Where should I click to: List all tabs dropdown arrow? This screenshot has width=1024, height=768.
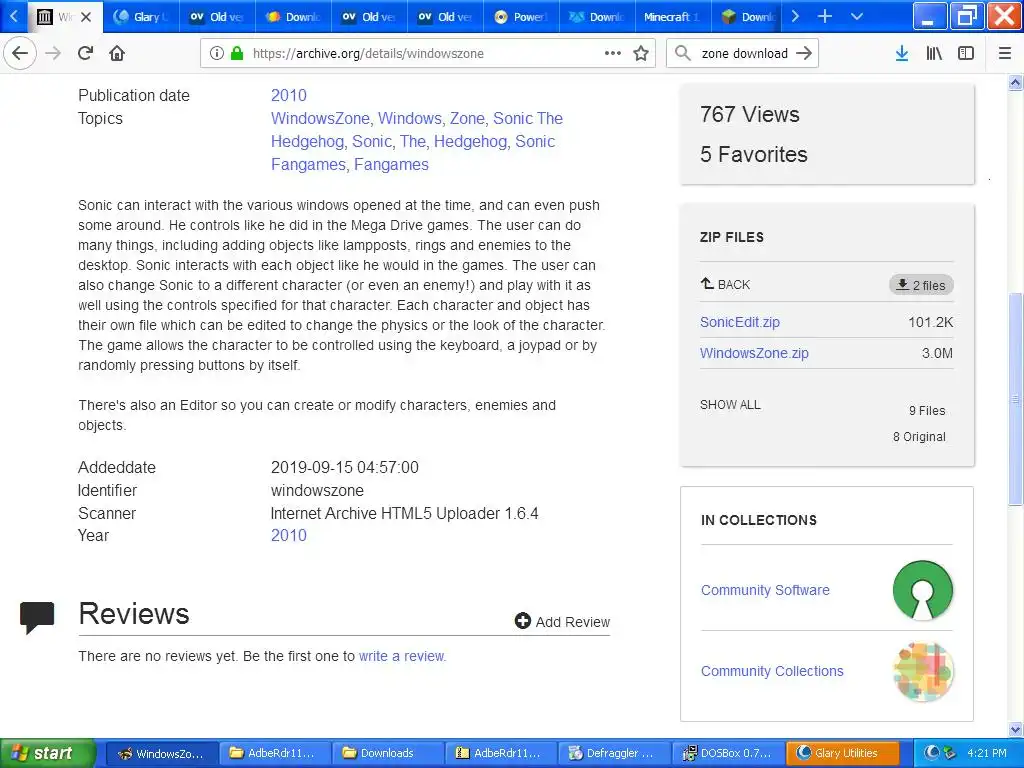[857, 16]
